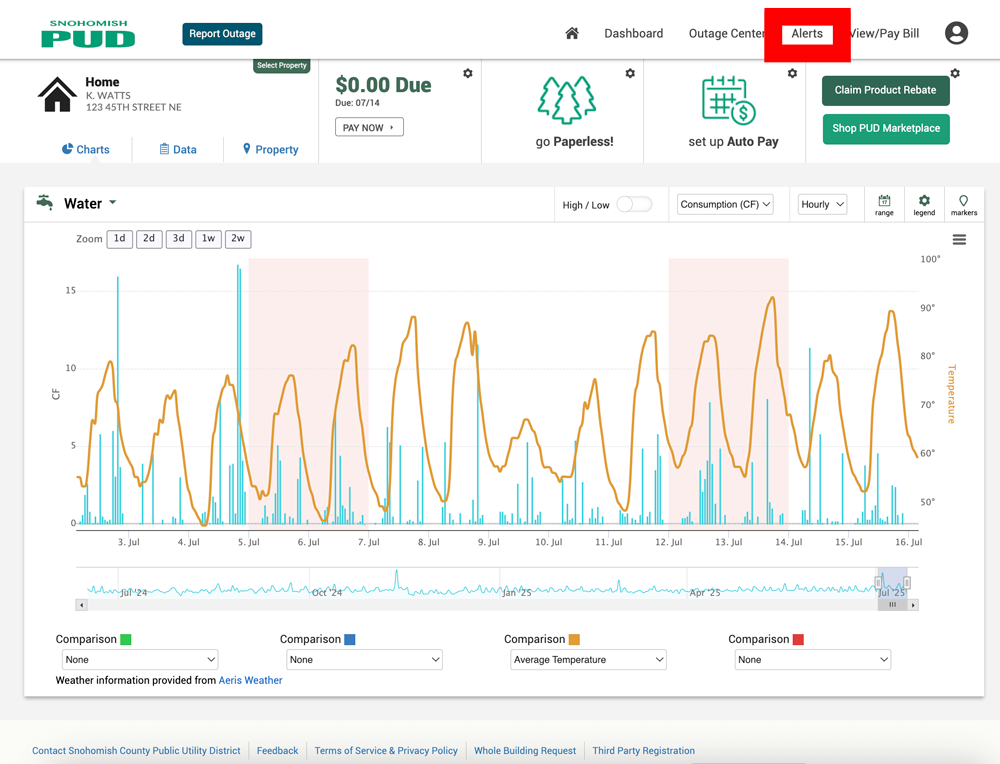Open the chart legend gear icon

924,205
